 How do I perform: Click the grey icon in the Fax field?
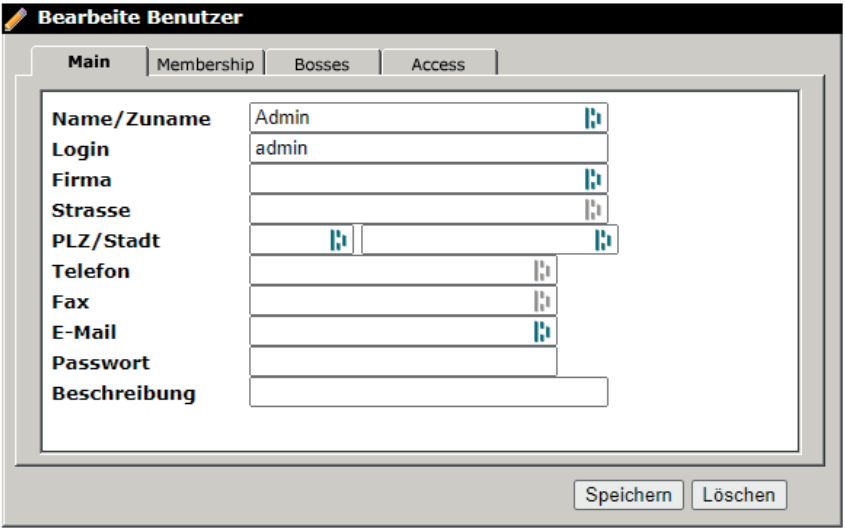coord(542,301)
